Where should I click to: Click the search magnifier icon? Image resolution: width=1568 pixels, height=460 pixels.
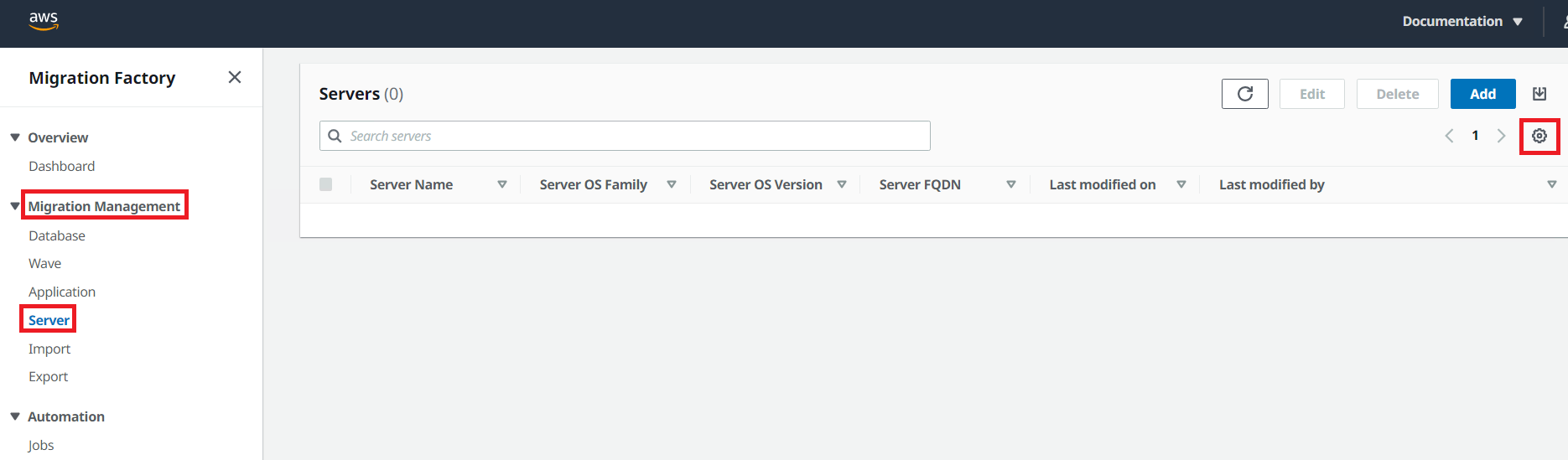pyautogui.click(x=335, y=136)
